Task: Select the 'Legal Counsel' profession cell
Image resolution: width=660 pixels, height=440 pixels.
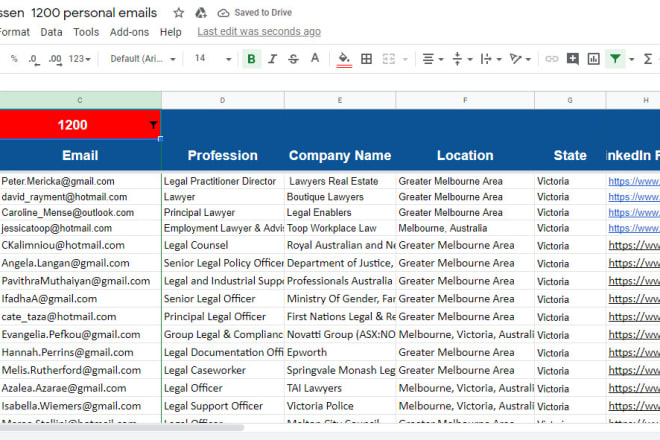Action: click(x=223, y=245)
